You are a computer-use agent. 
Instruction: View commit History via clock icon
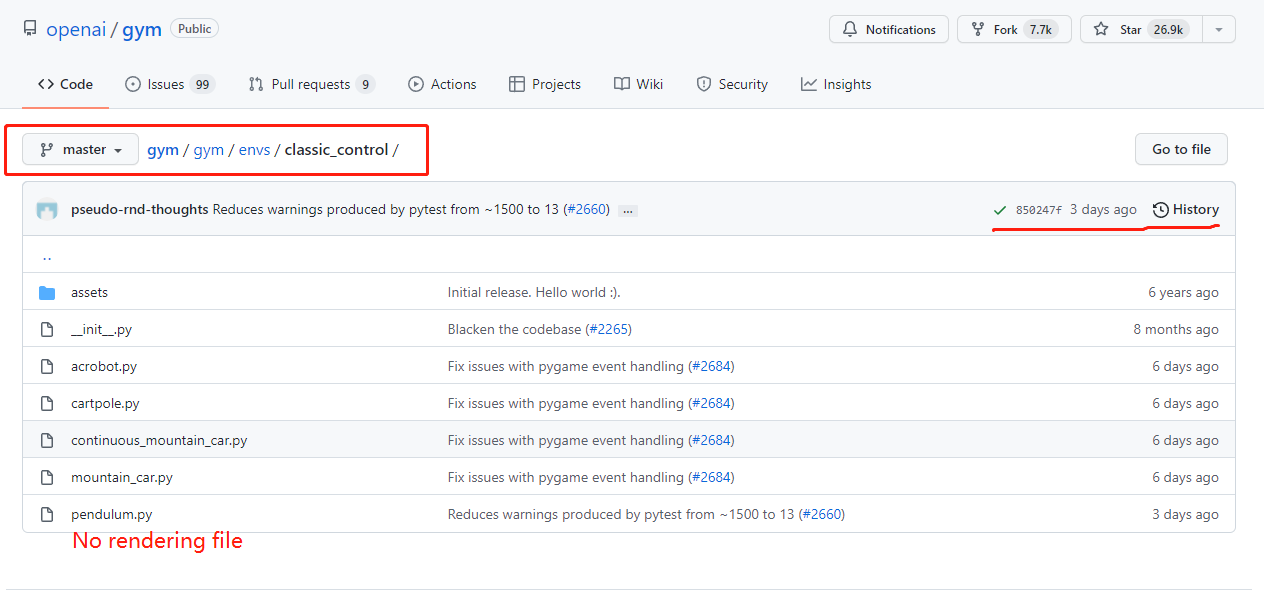click(1160, 209)
